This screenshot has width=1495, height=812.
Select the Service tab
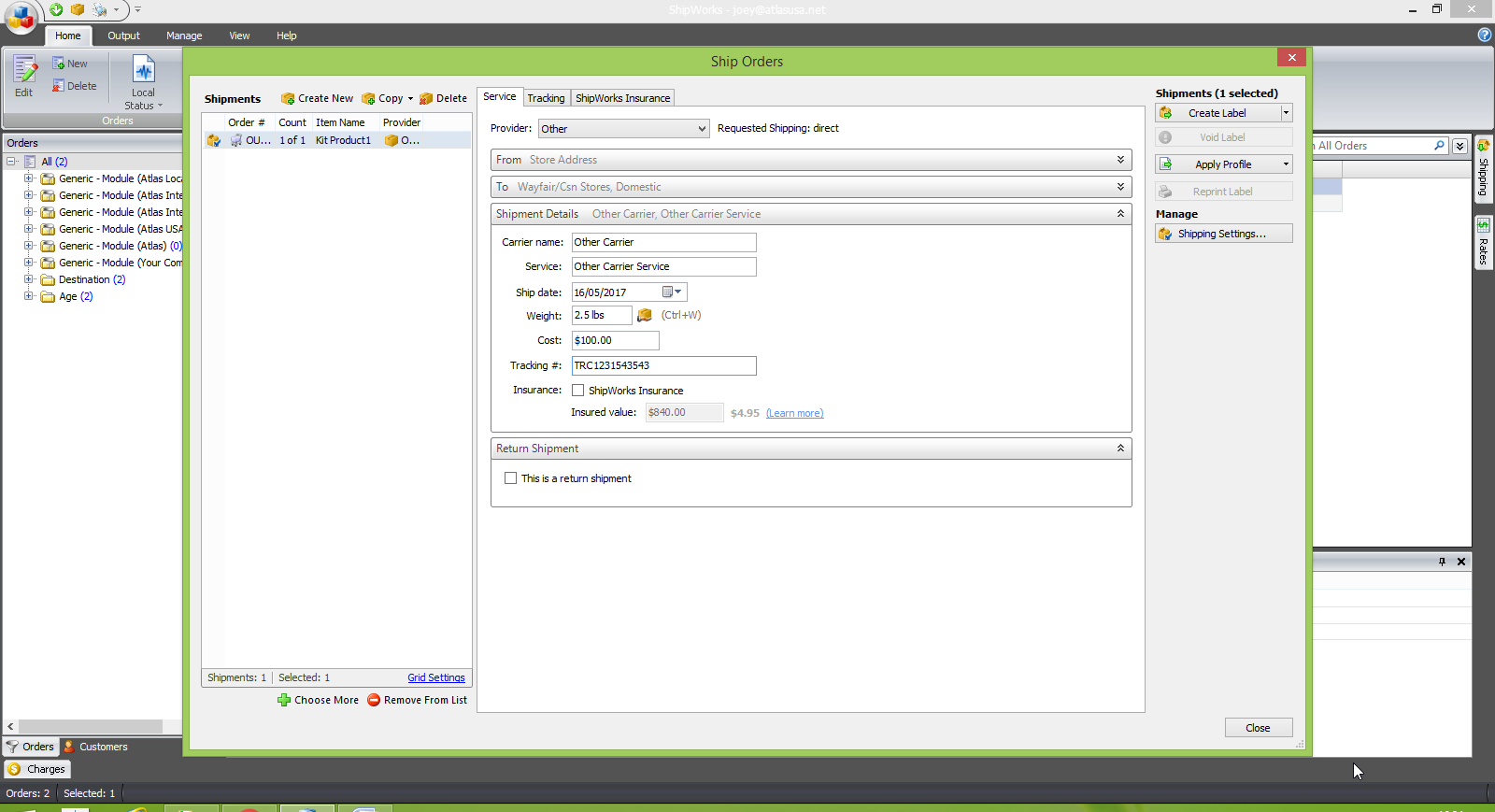click(500, 96)
